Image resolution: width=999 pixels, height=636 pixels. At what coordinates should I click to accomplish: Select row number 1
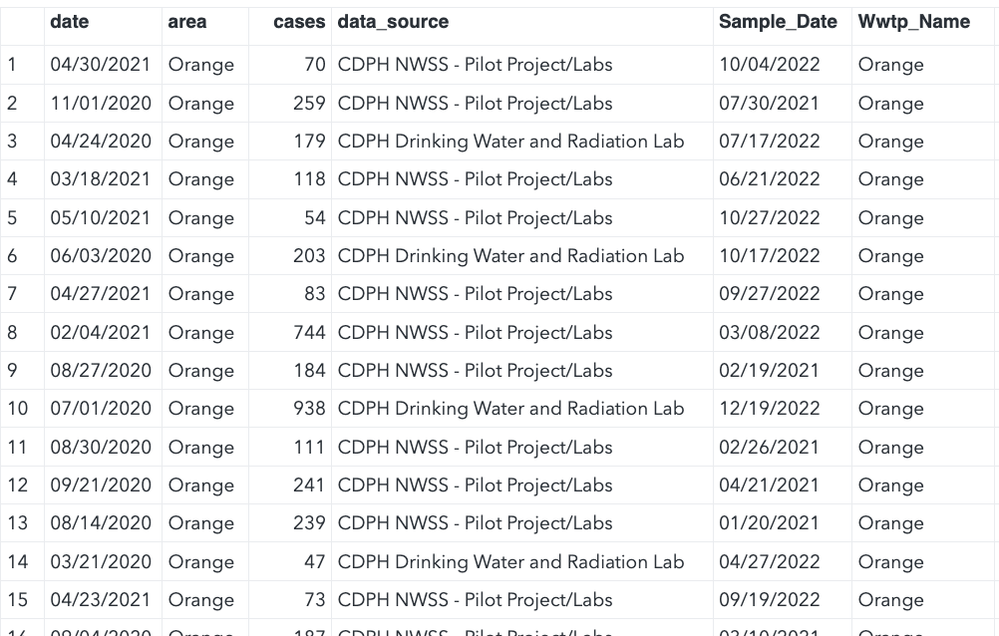click(12, 65)
